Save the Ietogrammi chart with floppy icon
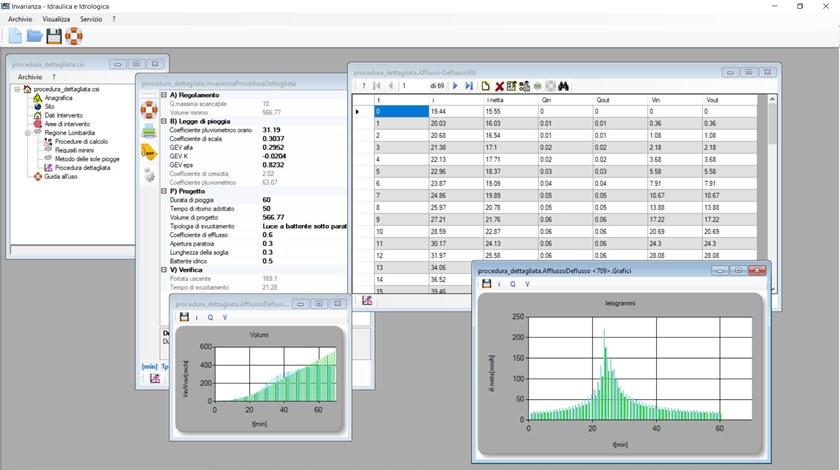Image resolution: width=840 pixels, height=470 pixels. (486, 284)
